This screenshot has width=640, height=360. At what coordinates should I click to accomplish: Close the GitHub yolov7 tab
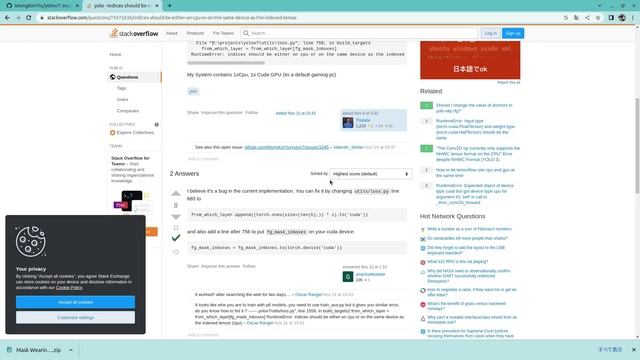pyautogui.click(x=77, y=6)
